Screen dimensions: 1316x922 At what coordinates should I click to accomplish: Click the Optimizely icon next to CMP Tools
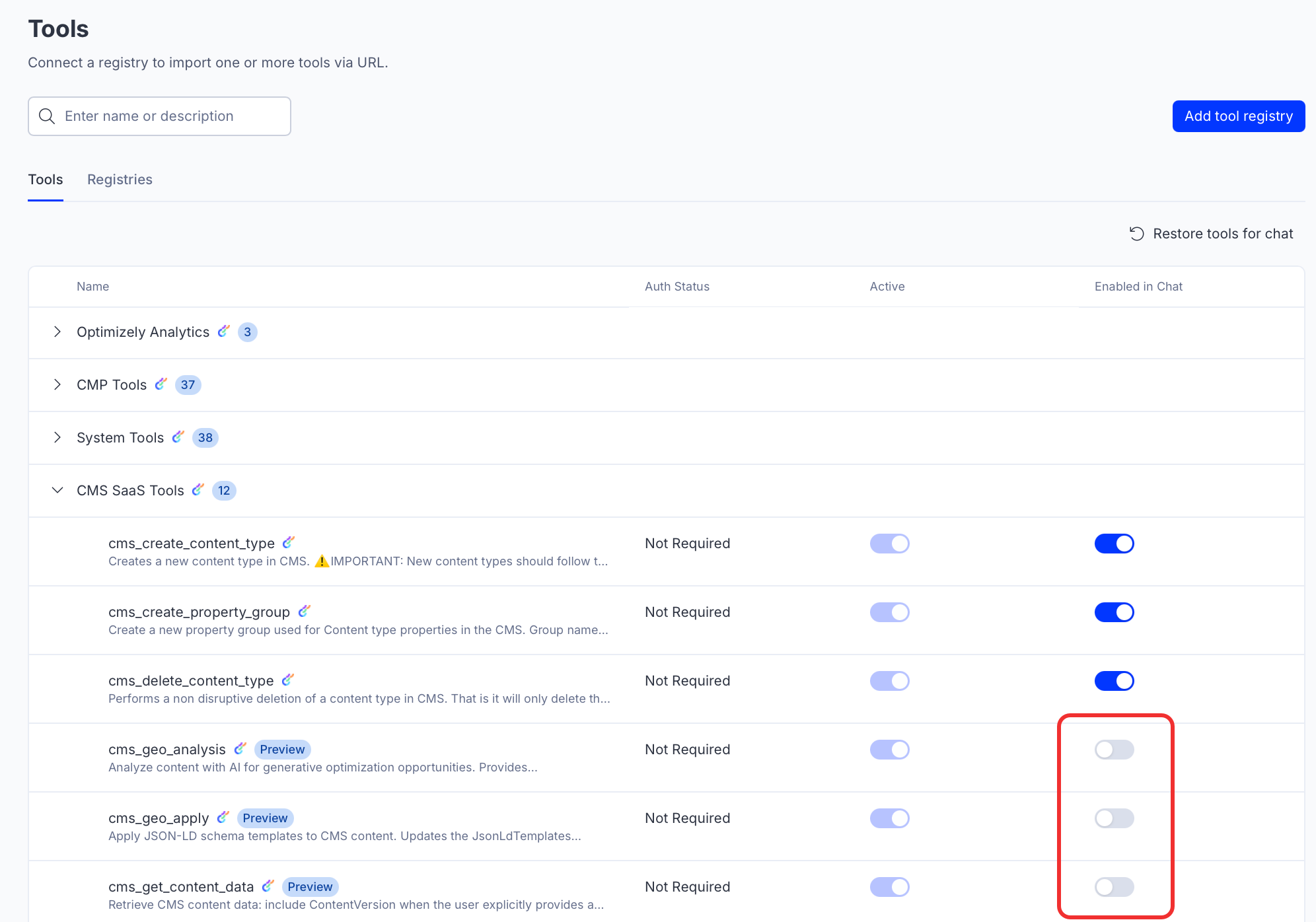point(161,384)
